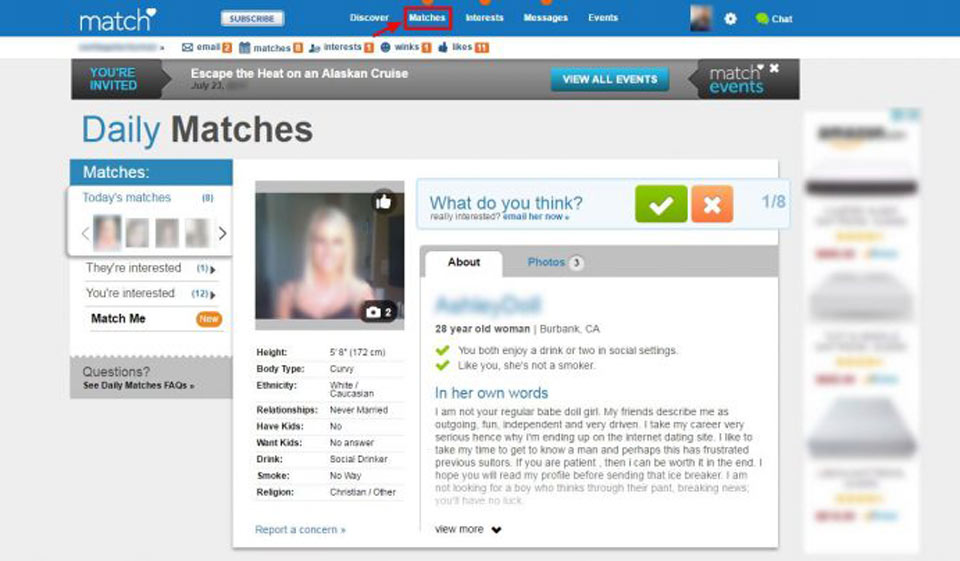Open Match Me option
This screenshot has height=561, width=960.
click(x=118, y=318)
